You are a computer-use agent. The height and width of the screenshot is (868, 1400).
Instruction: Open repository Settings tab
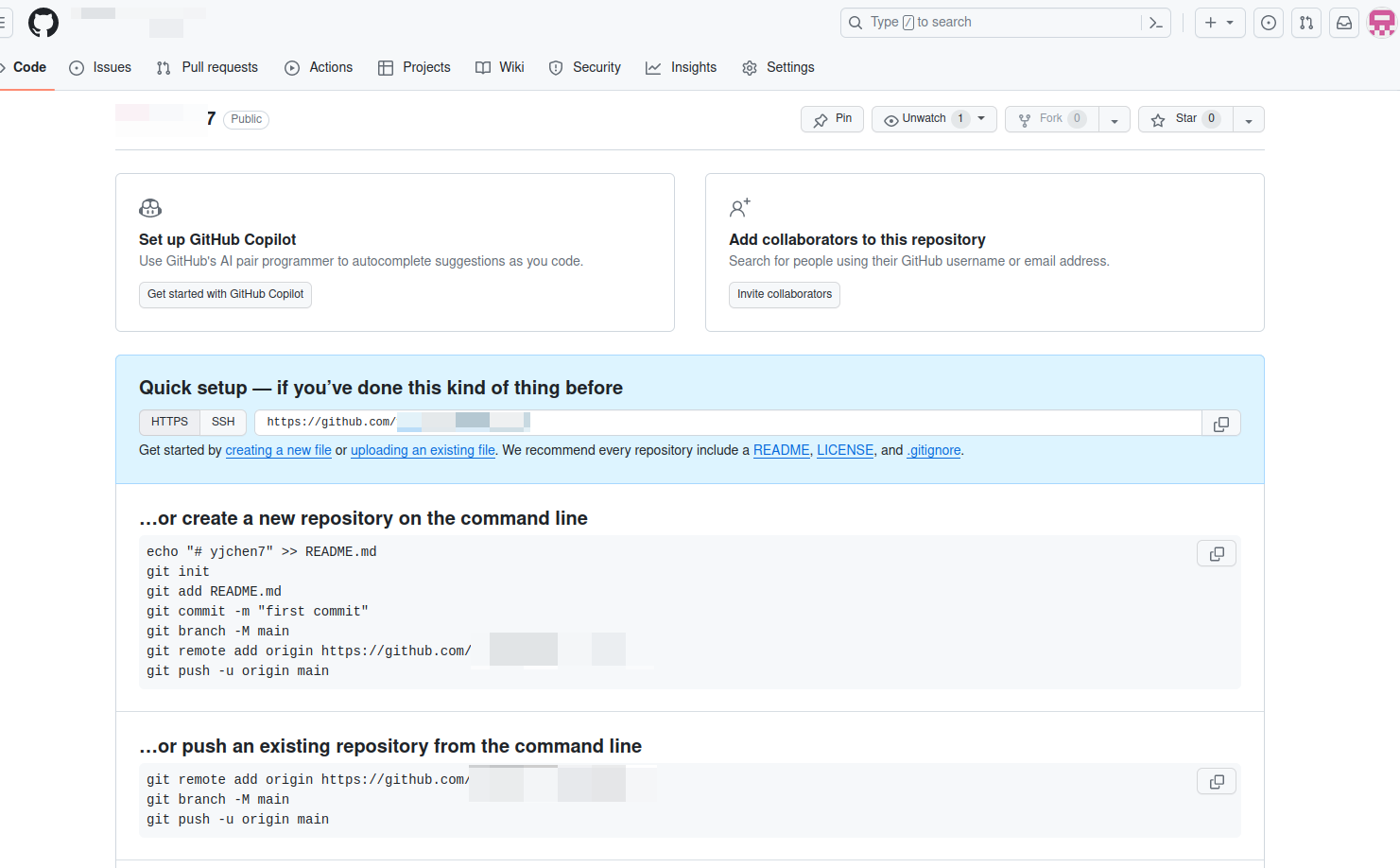click(778, 67)
